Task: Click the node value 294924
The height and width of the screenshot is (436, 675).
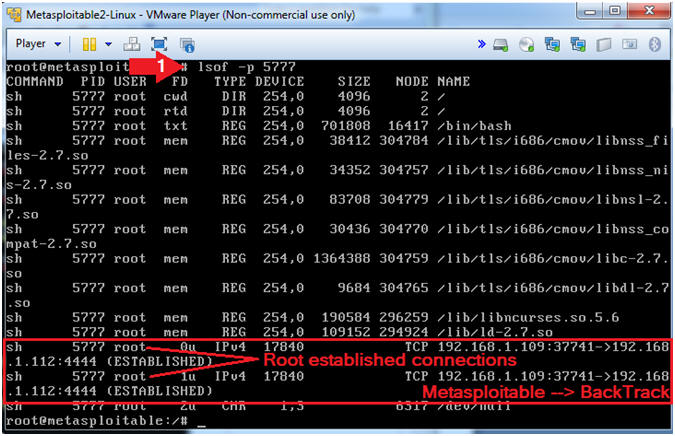Action: click(404, 332)
